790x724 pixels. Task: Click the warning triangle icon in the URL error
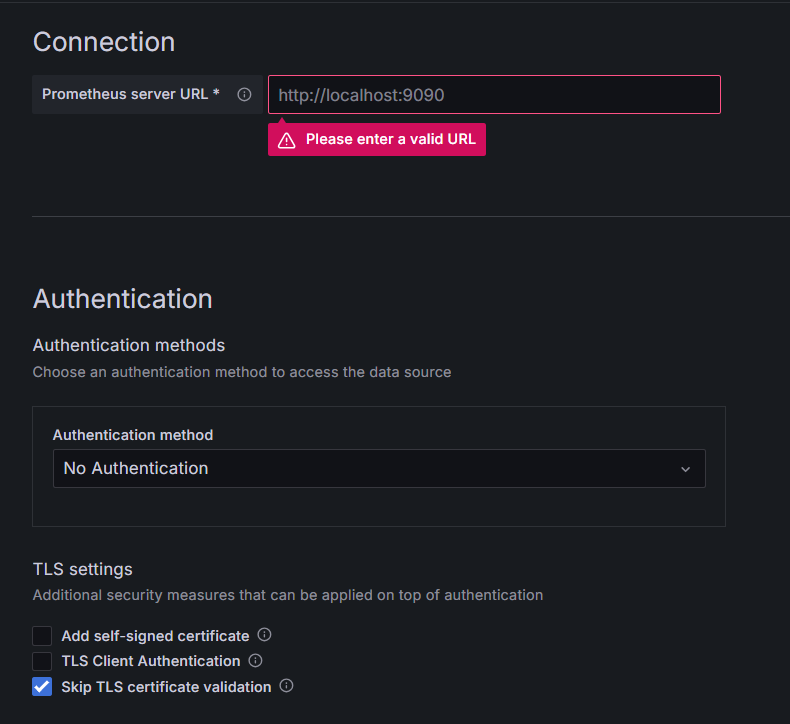pyautogui.click(x=287, y=140)
